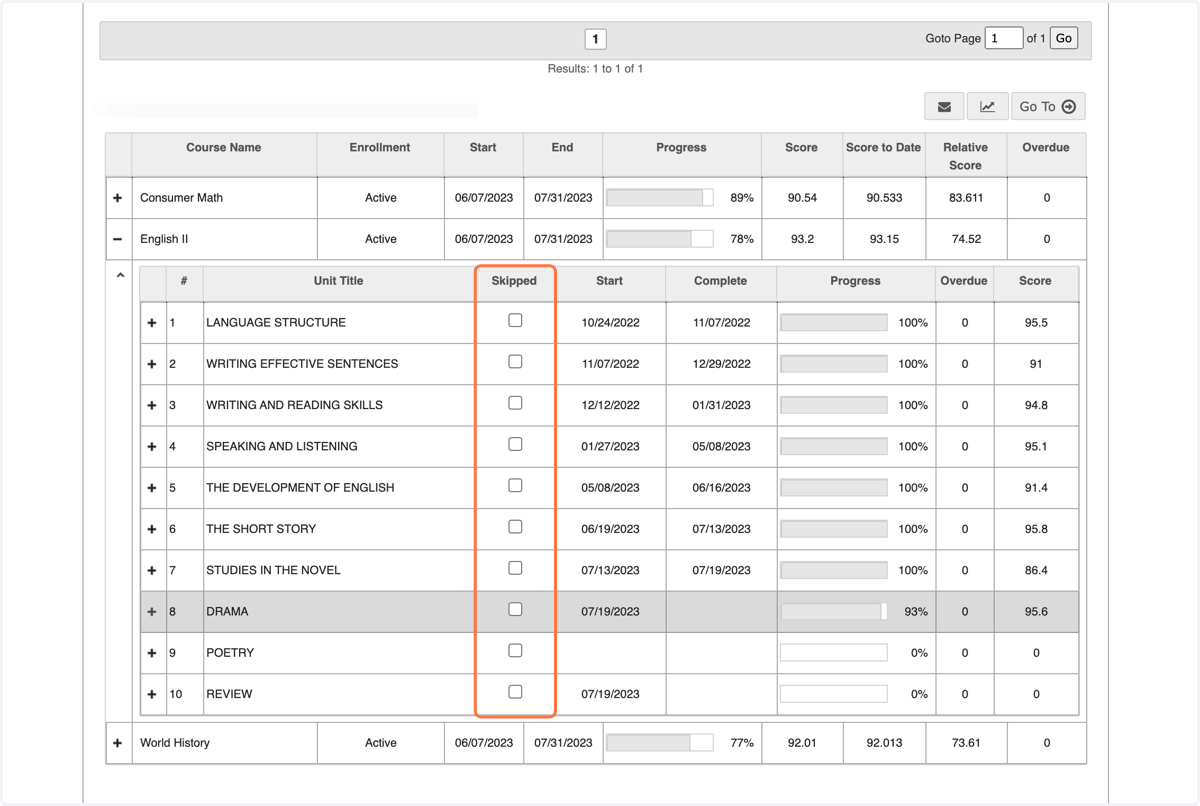Expand unit 4 SPEAKING AND LISTENING
Screen dimensions: 1200x806
pyautogui.click(x=152, y=446)
